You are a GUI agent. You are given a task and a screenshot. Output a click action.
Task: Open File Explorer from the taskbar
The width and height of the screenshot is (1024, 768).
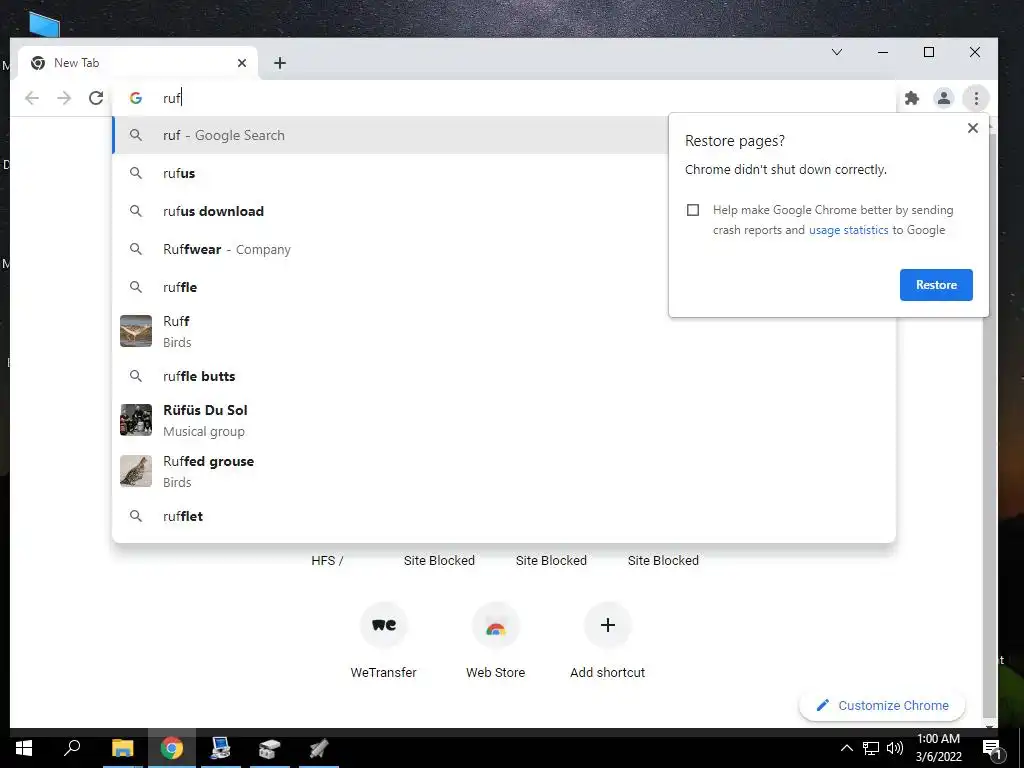coord(122,748)
